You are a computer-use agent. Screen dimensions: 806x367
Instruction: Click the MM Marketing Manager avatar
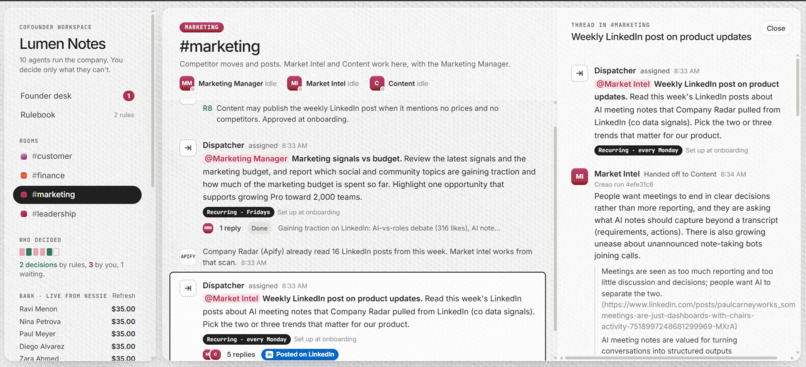[x=187, y=83]
